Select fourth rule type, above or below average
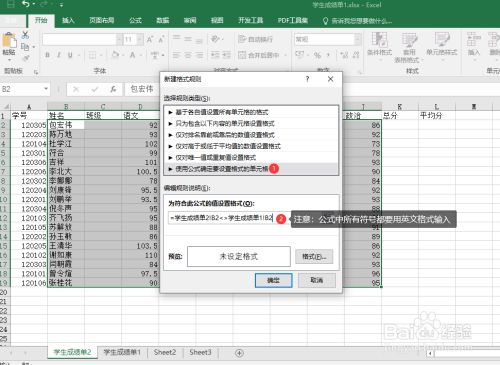This screenshot has width=500, height=365. coord(251,146)
